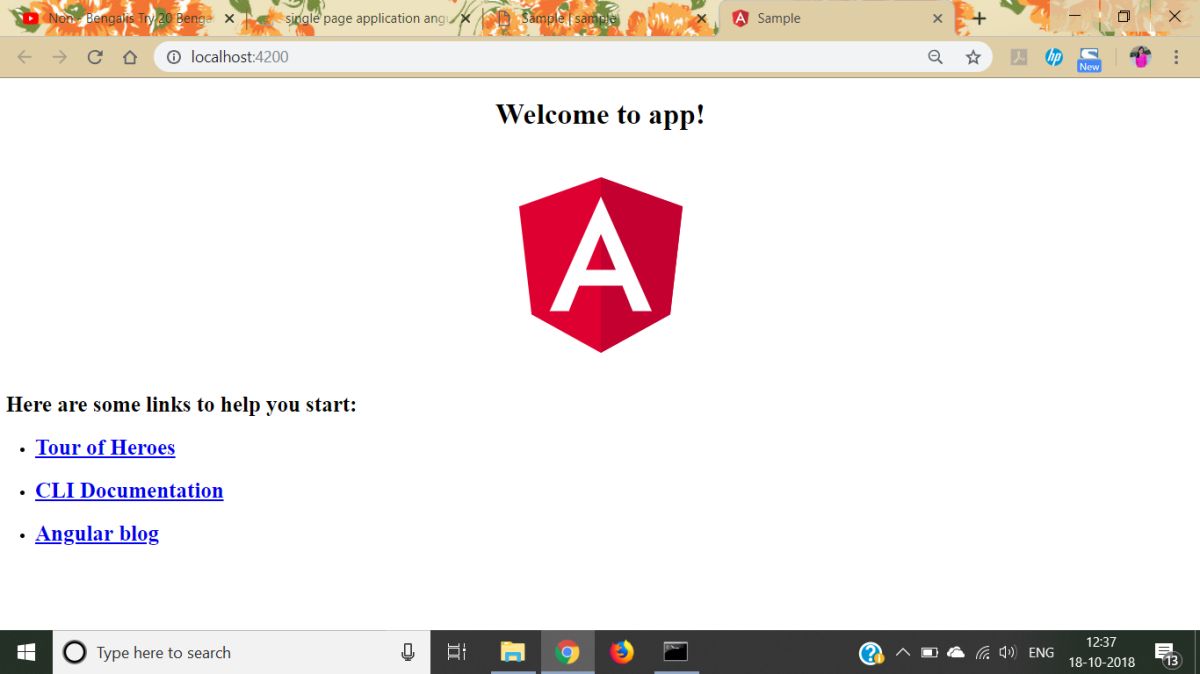This screenshot has height=674, width=1200.
Task: Close the Sample | sample tab
Action: [701, 18]
